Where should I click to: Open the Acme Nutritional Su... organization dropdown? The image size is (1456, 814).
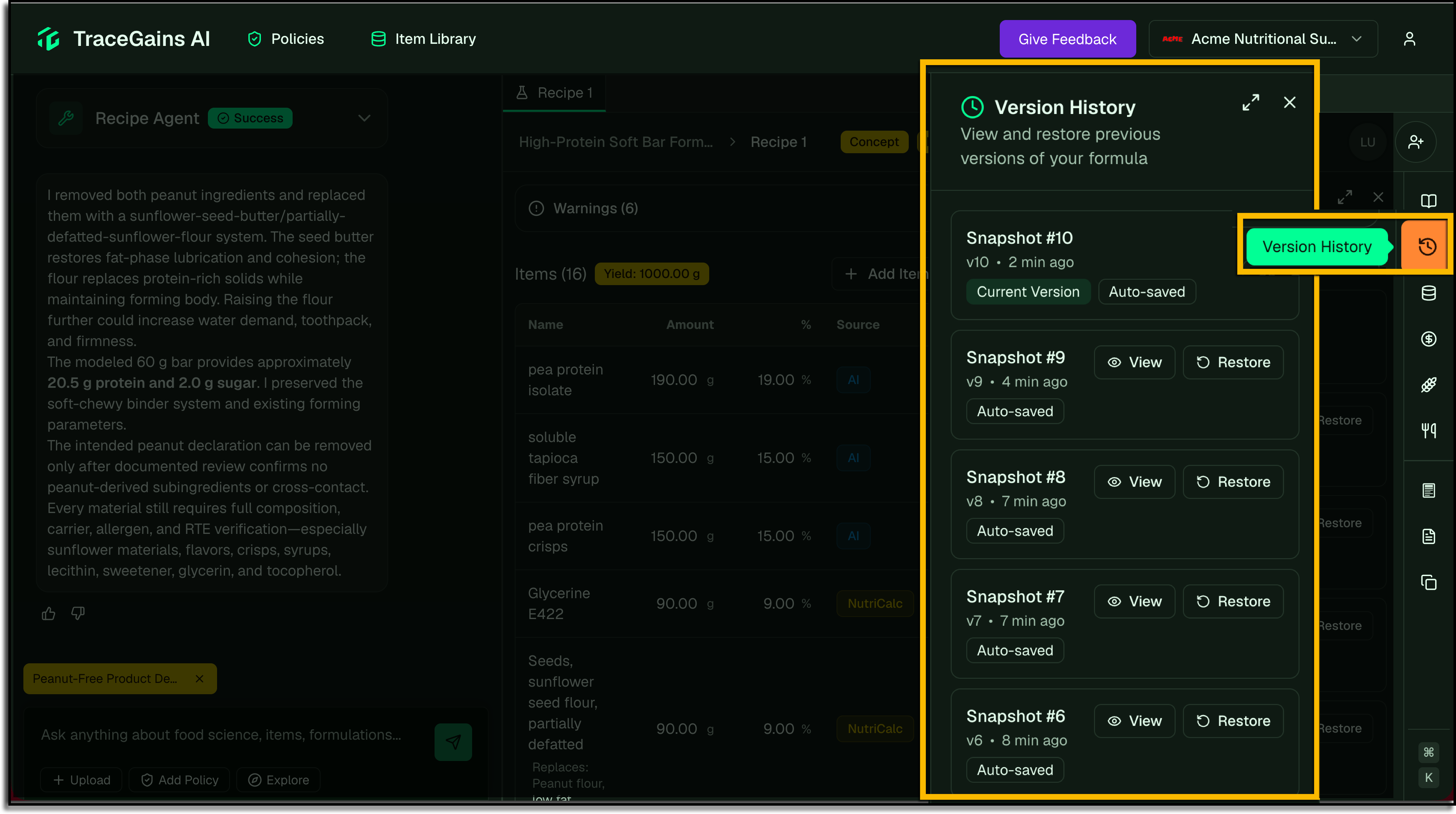(1263, 38)
